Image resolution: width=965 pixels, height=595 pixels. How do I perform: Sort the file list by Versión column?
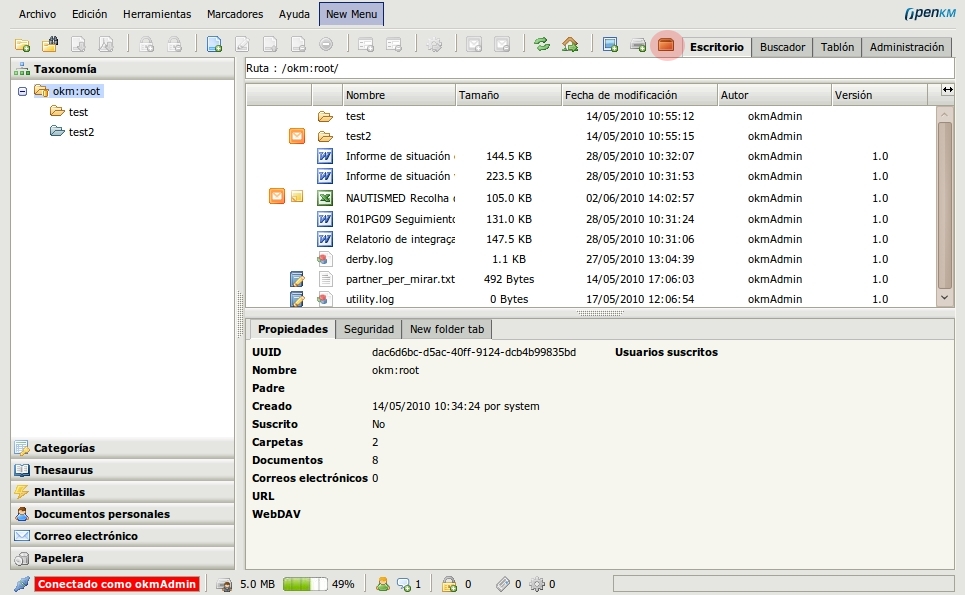[x=879, y=95]
